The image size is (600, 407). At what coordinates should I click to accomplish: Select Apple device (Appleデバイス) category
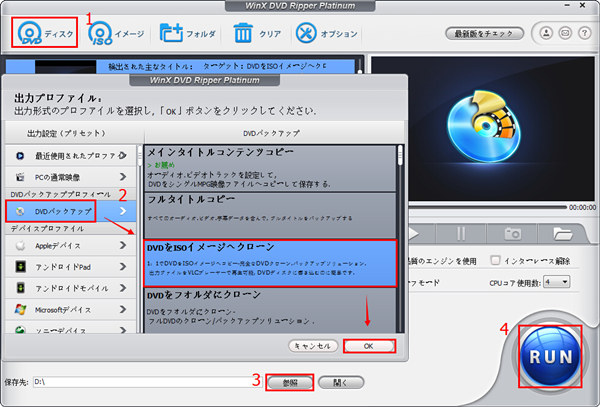coord(71,245)
